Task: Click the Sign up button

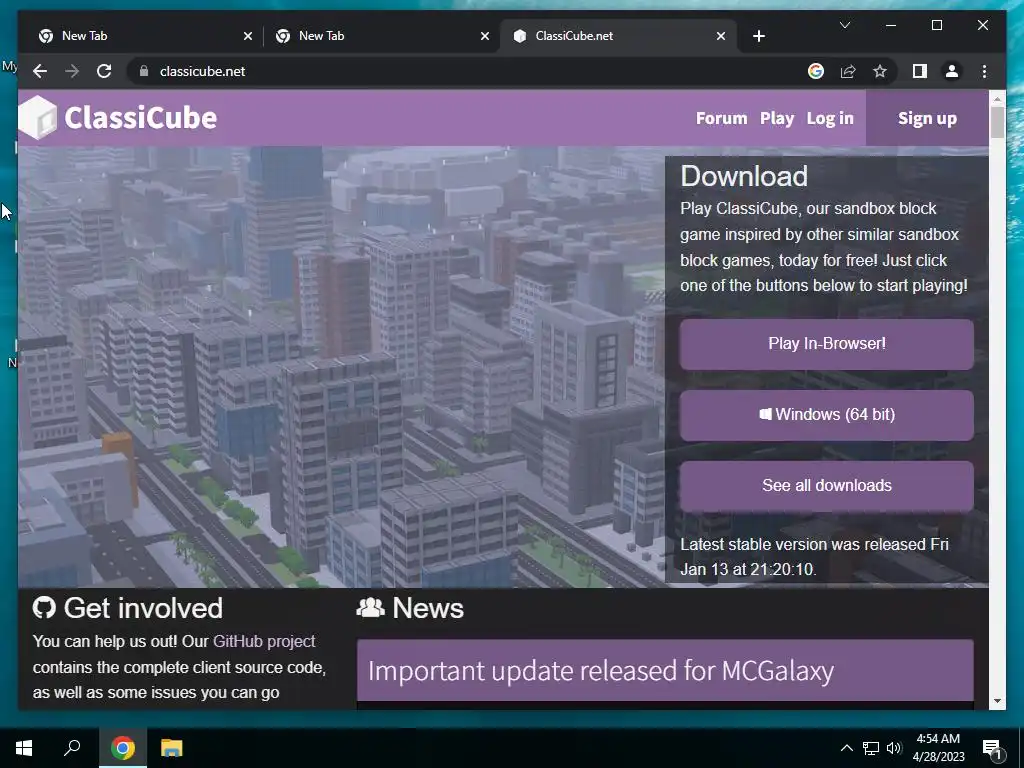Action: pyautogui.click(x=927, y=118)
